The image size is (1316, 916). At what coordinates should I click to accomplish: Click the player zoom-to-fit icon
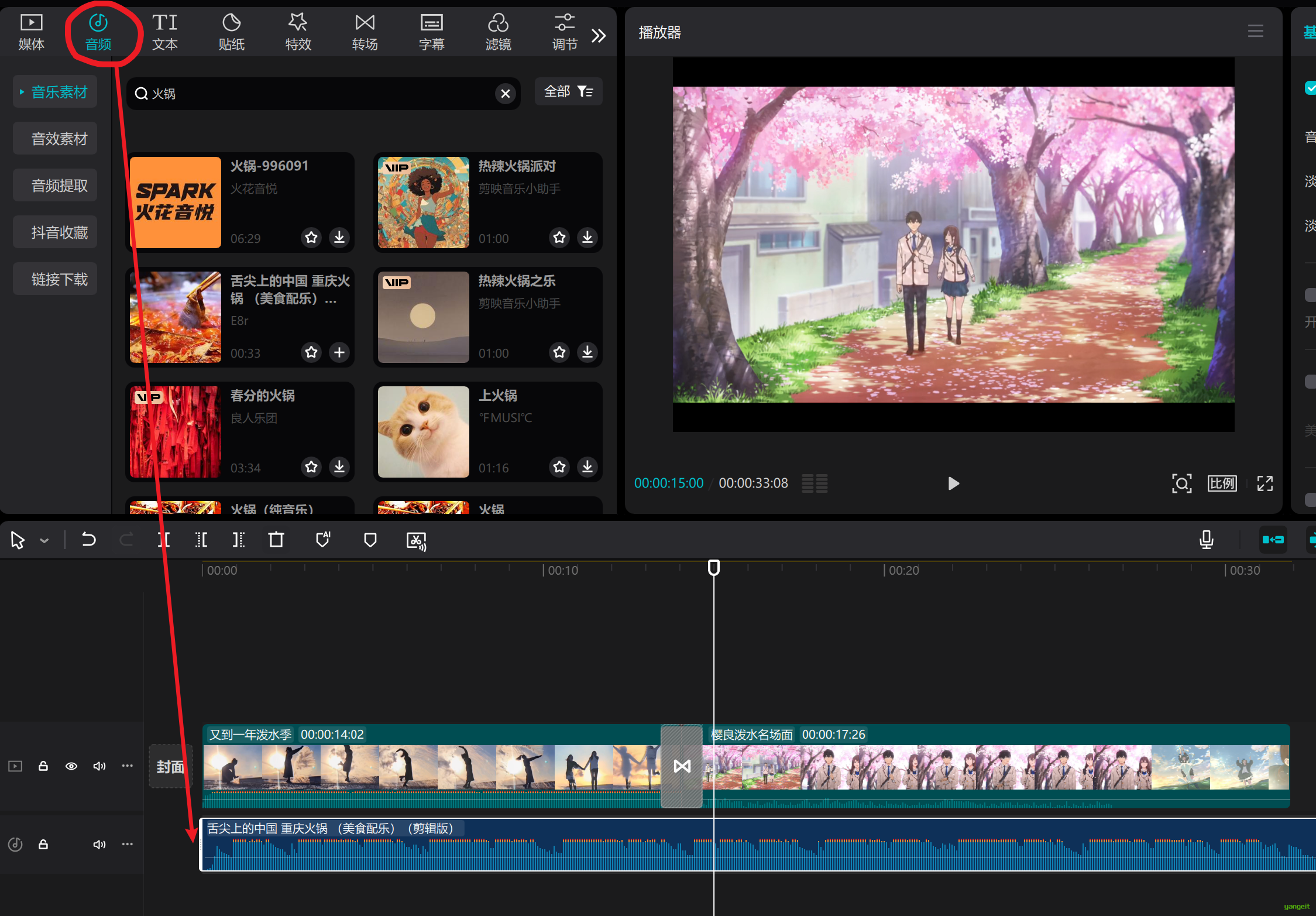pyautogui.click(x=1181, y=483)
